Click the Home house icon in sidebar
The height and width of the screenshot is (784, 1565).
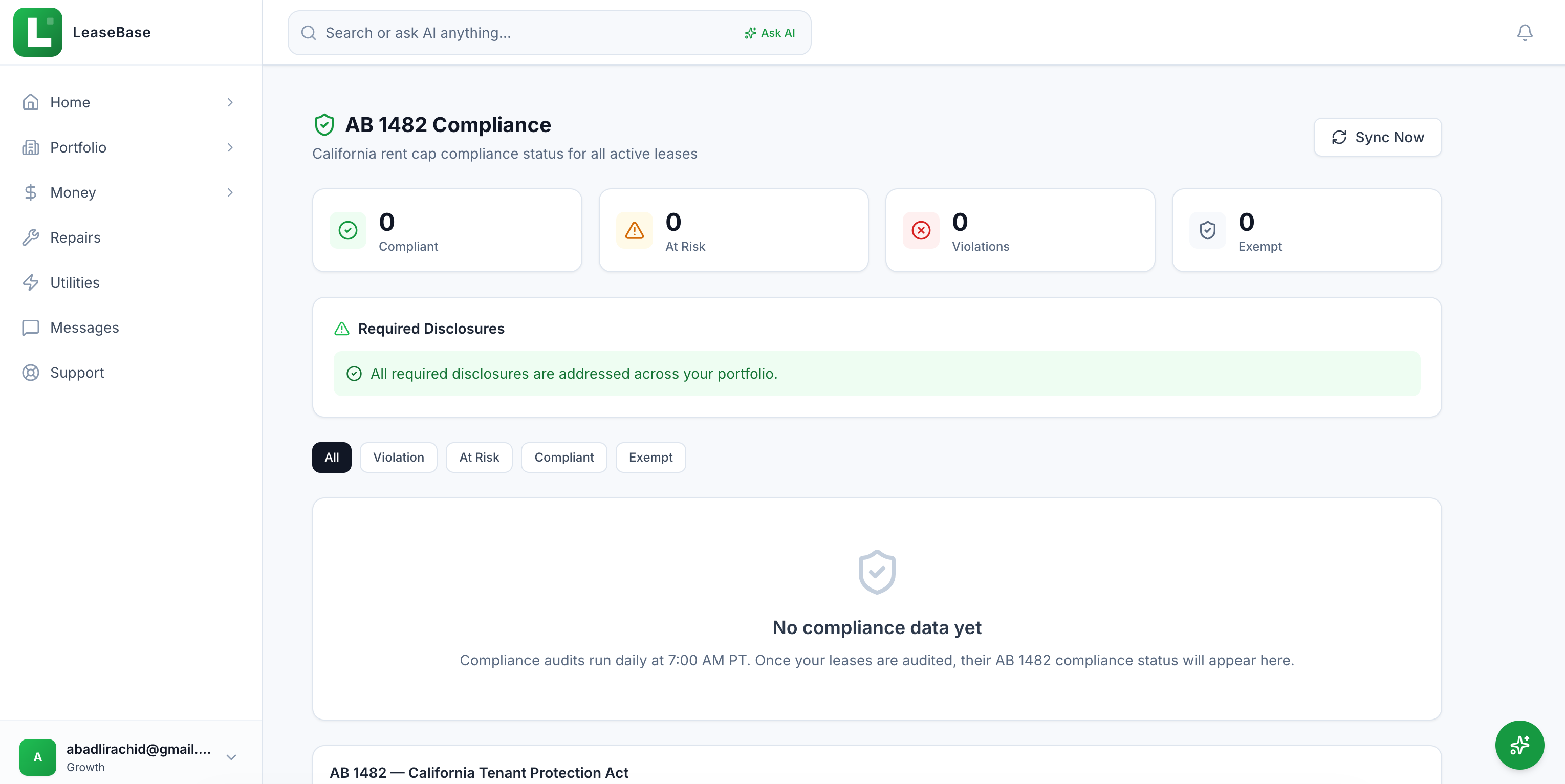pyautogui.click(x=30, y=102)
